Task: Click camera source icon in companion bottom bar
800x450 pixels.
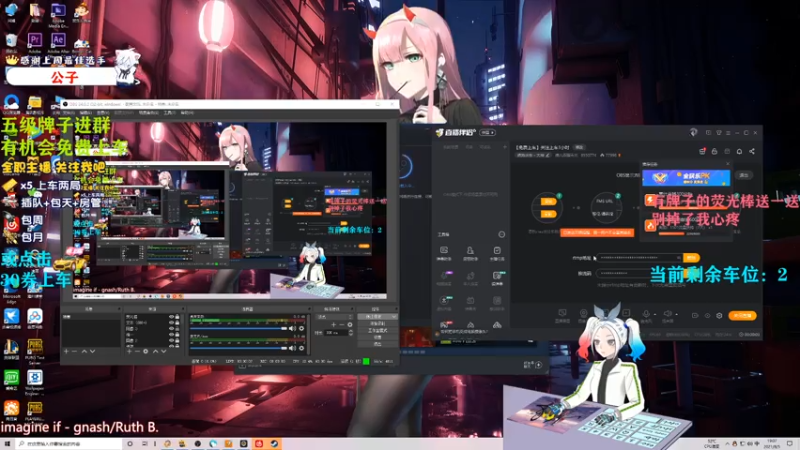Action: coord(583,313)
